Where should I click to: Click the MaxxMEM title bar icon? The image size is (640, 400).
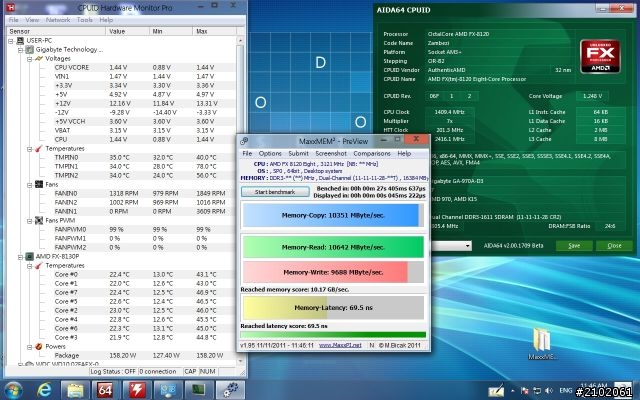[244, 141]
